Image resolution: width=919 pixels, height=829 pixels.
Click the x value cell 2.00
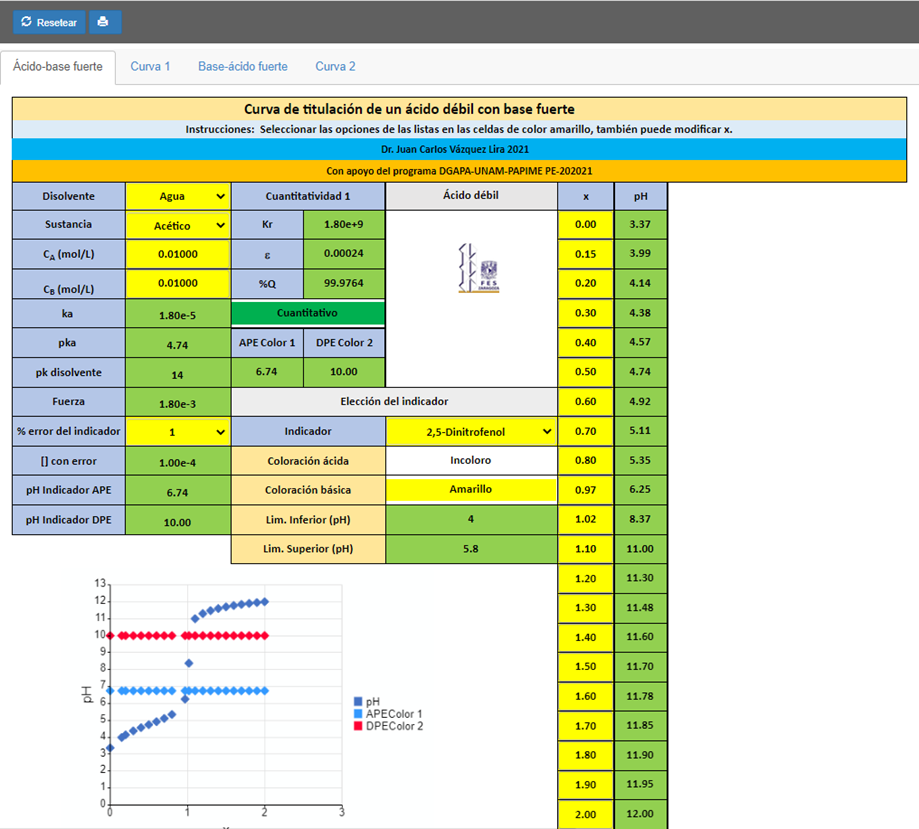pos(586,814)
